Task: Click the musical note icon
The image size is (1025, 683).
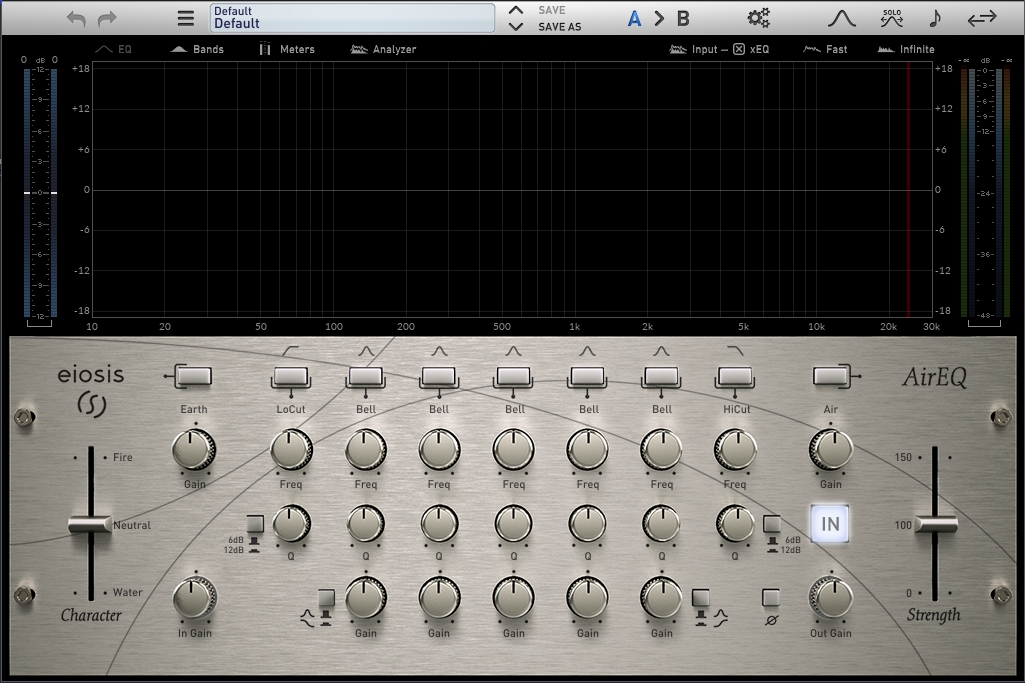Action: [x=935, y=18]
